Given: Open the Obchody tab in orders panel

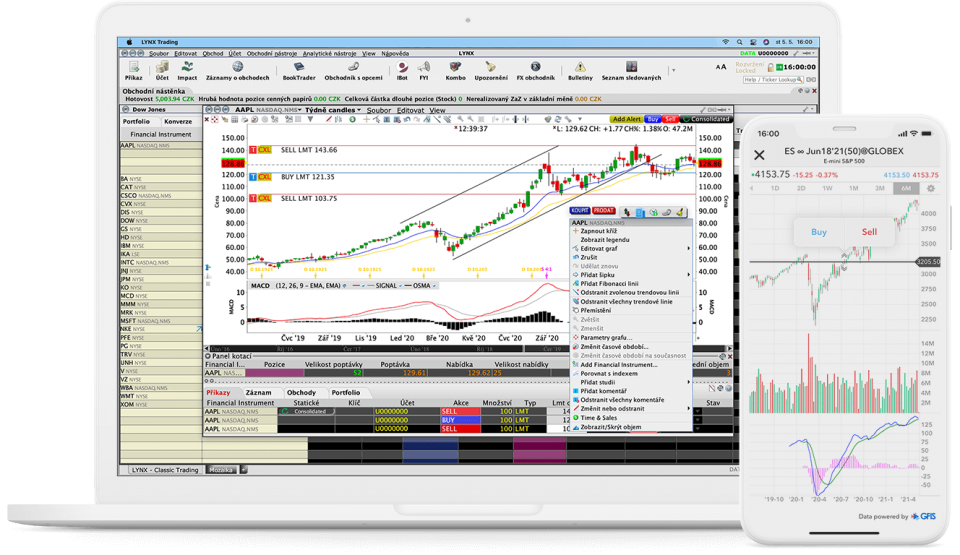Looking at the screenshot, I should 301,393.
